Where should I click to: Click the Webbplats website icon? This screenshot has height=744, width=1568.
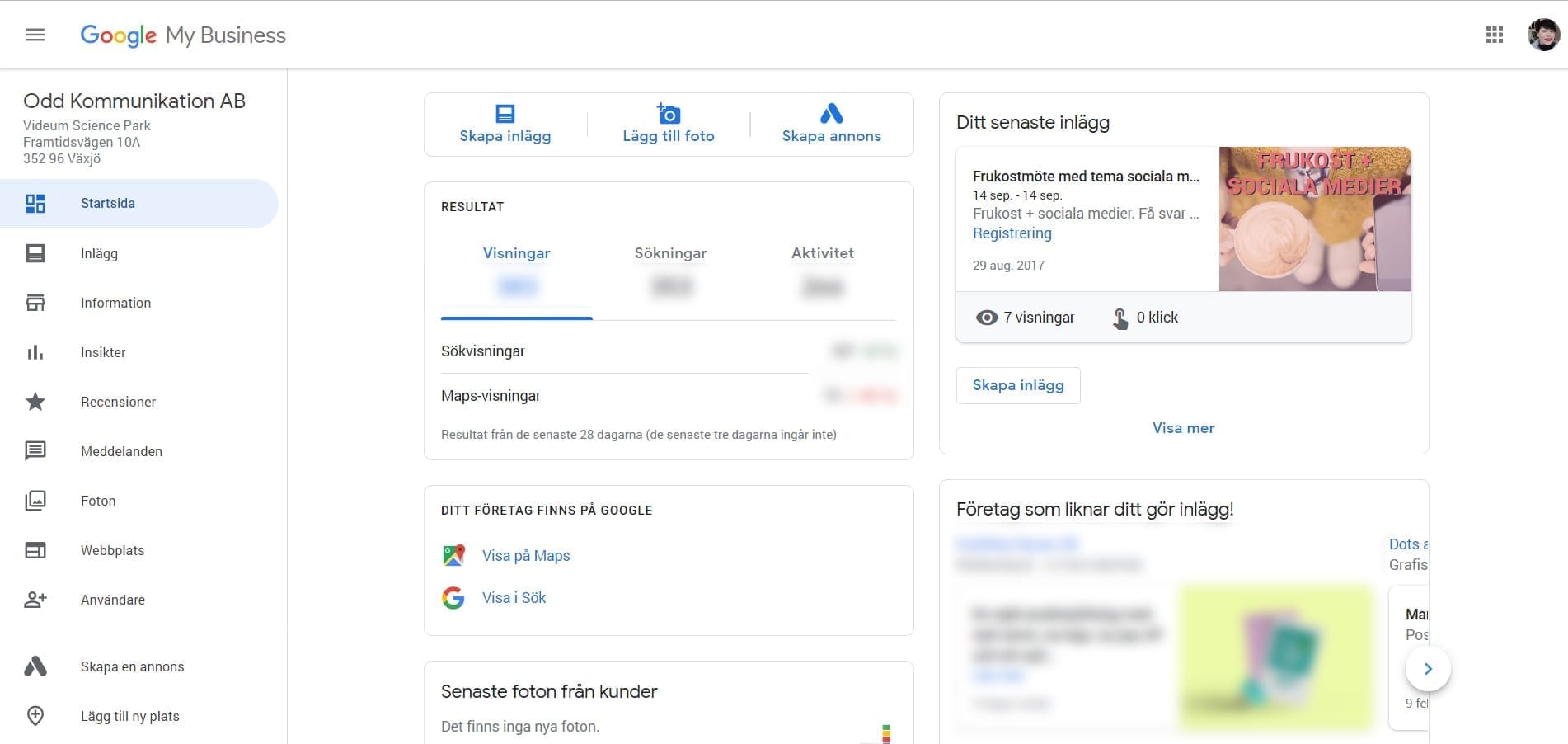pos(35,550)
